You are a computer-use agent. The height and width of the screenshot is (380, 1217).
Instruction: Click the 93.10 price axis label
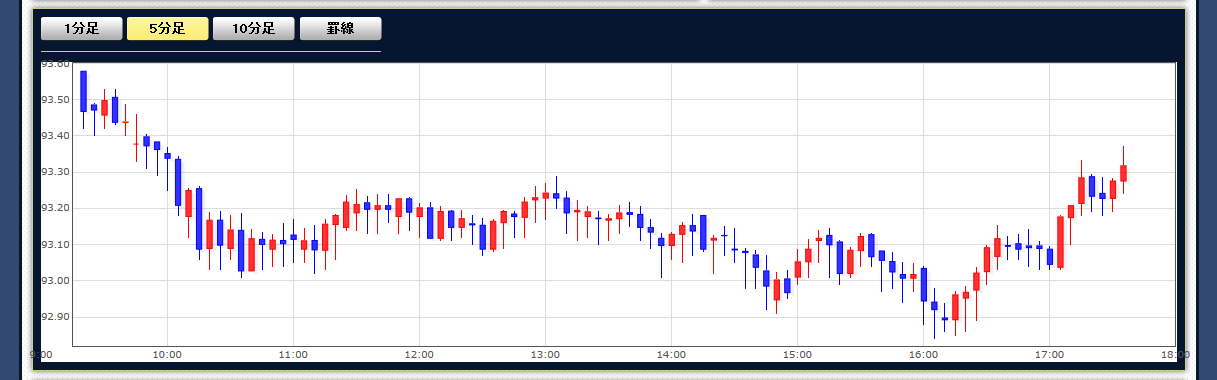point(55,245)
